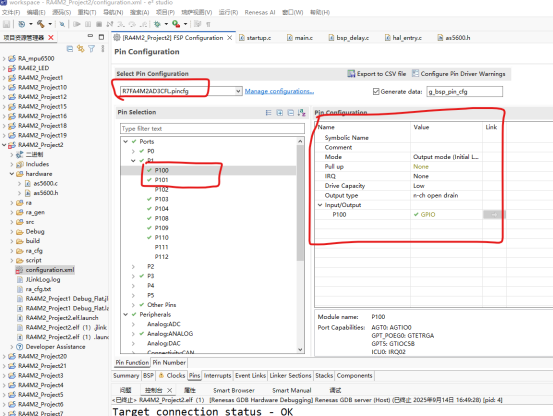553x416 pixels.
Task: Open the Components tab
Action: pyautogui.click(x=354, y=376)
